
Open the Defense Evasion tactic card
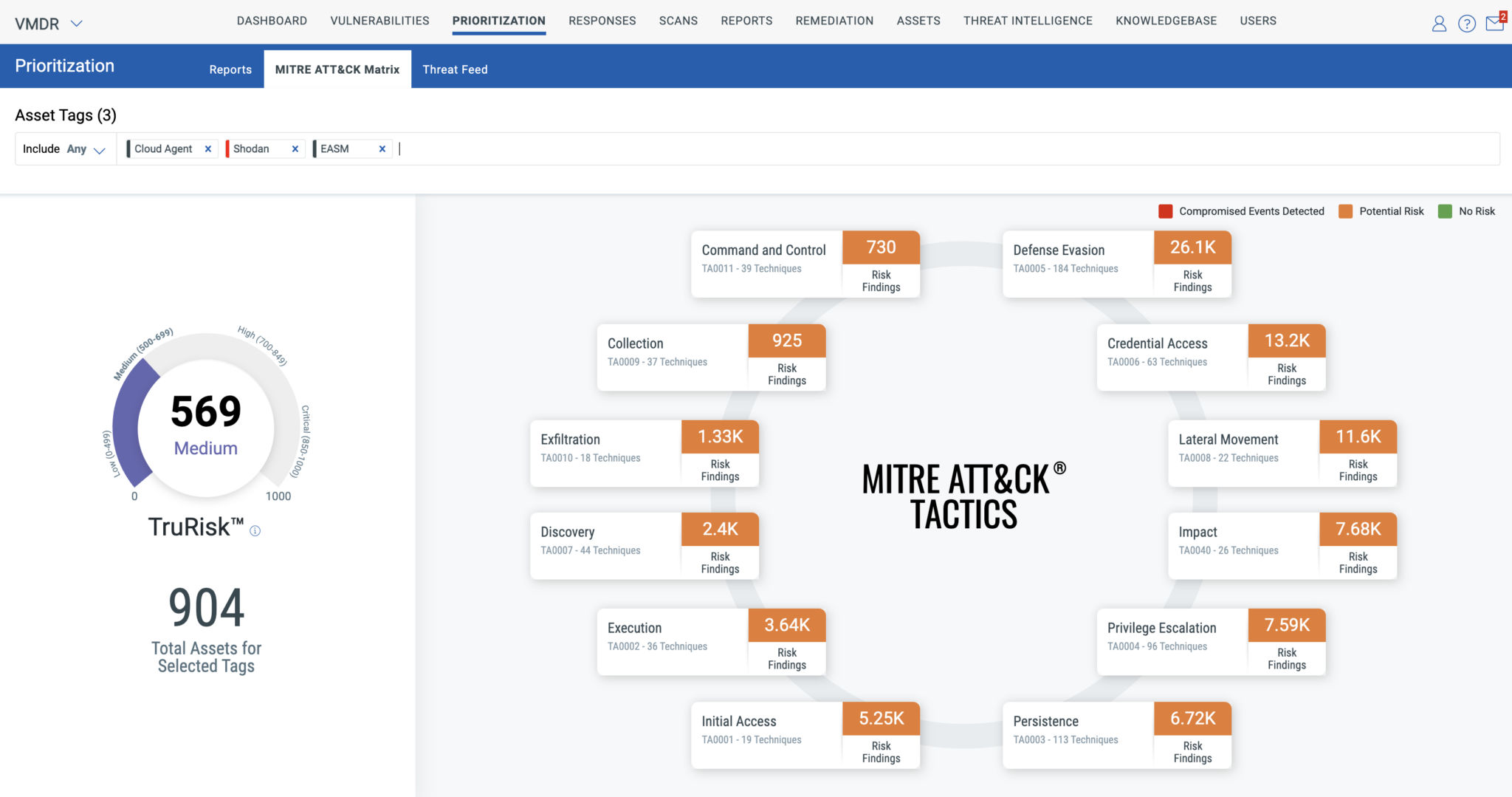coord(1059,250)
